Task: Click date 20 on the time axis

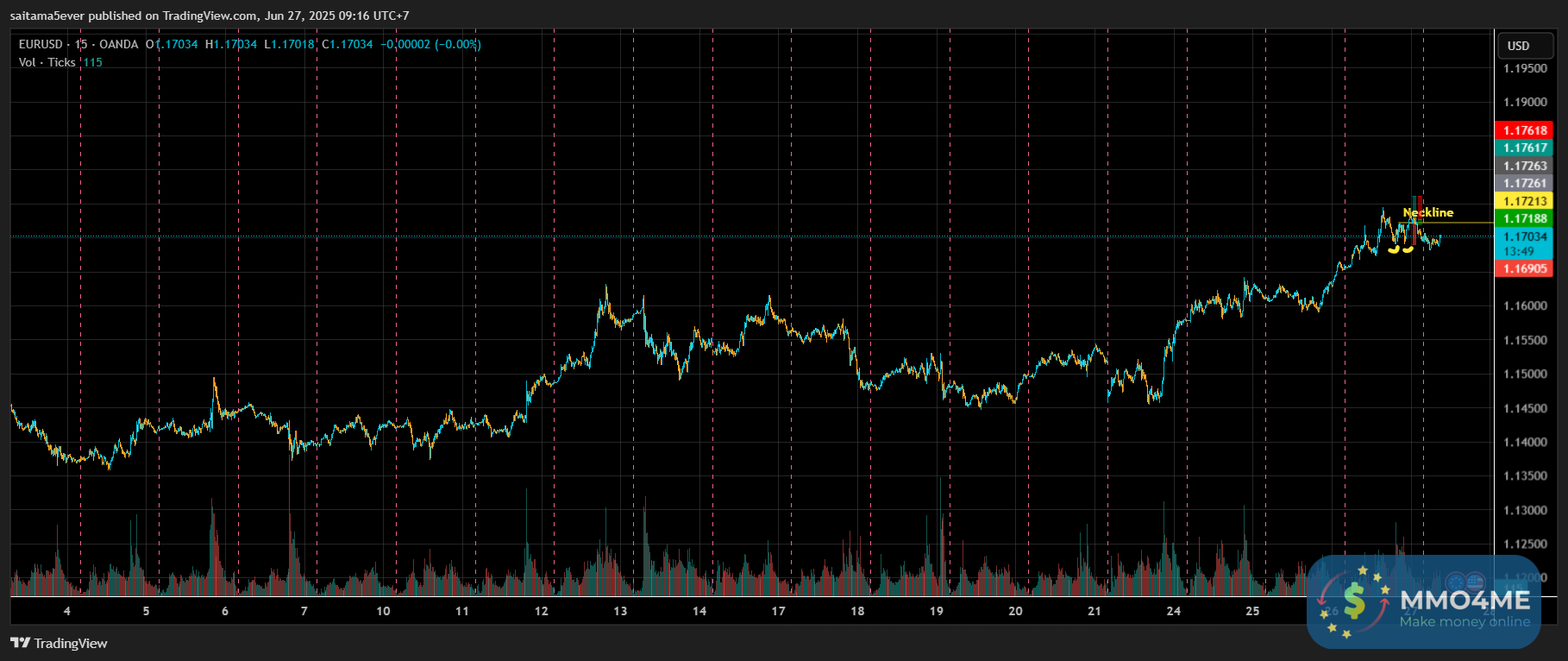Action: [x=1015, y=611]
